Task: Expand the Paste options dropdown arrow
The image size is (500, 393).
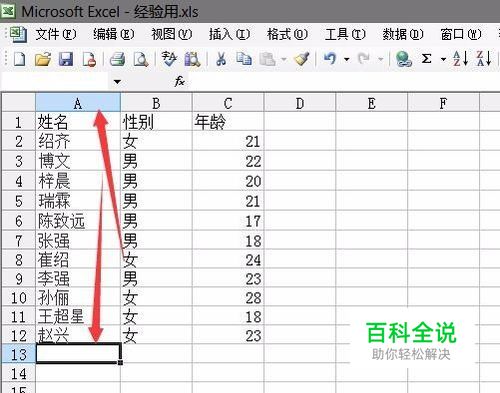Action: pyautogui.click(x=284, y=60)
